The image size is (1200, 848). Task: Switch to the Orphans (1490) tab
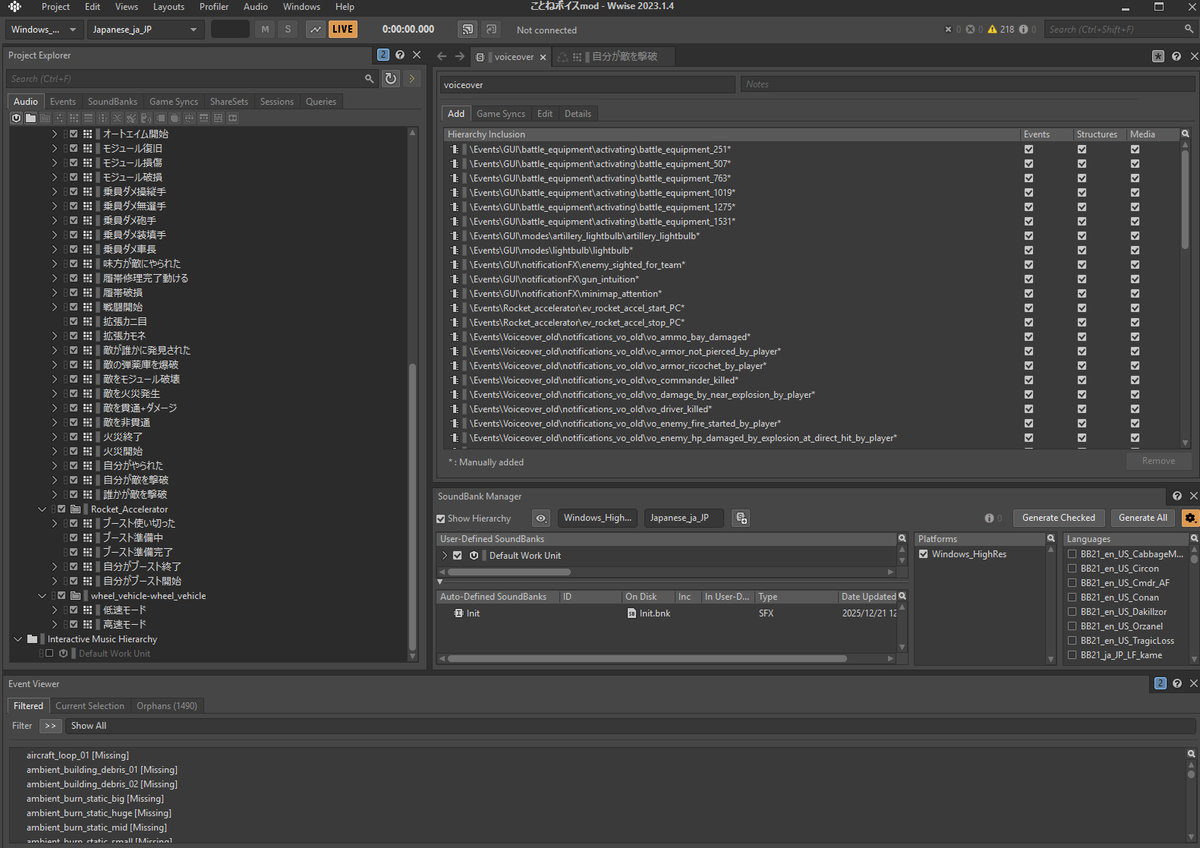tap(167, 705)
